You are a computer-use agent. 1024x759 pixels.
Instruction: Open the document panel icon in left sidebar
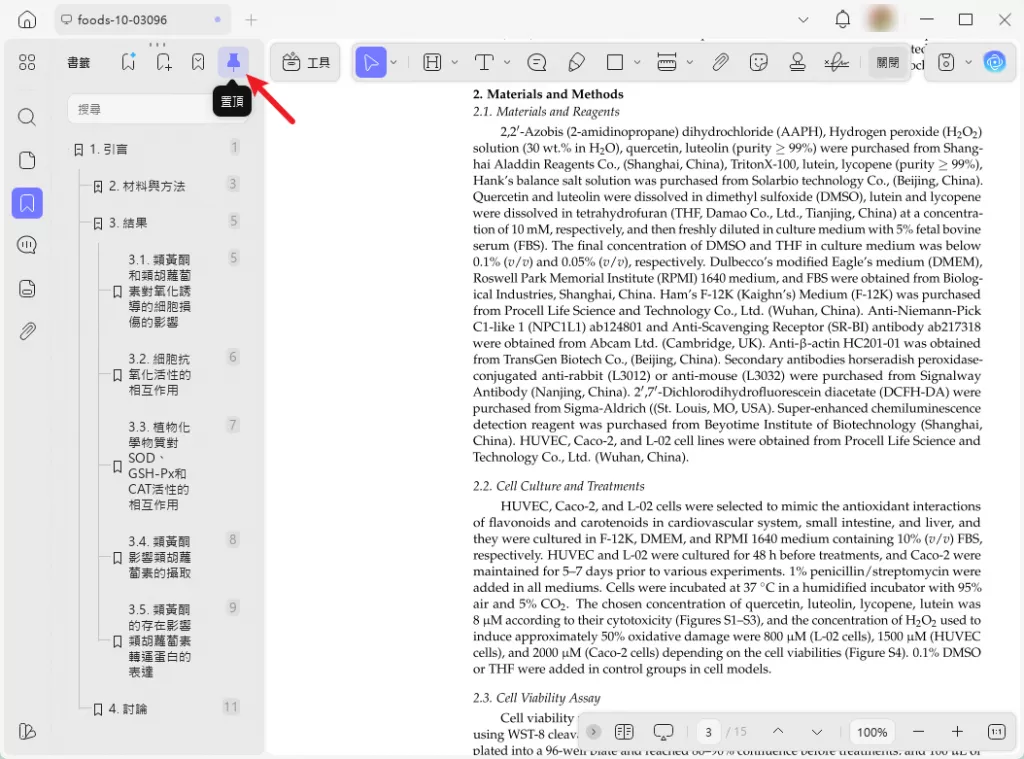click(27, 288)
